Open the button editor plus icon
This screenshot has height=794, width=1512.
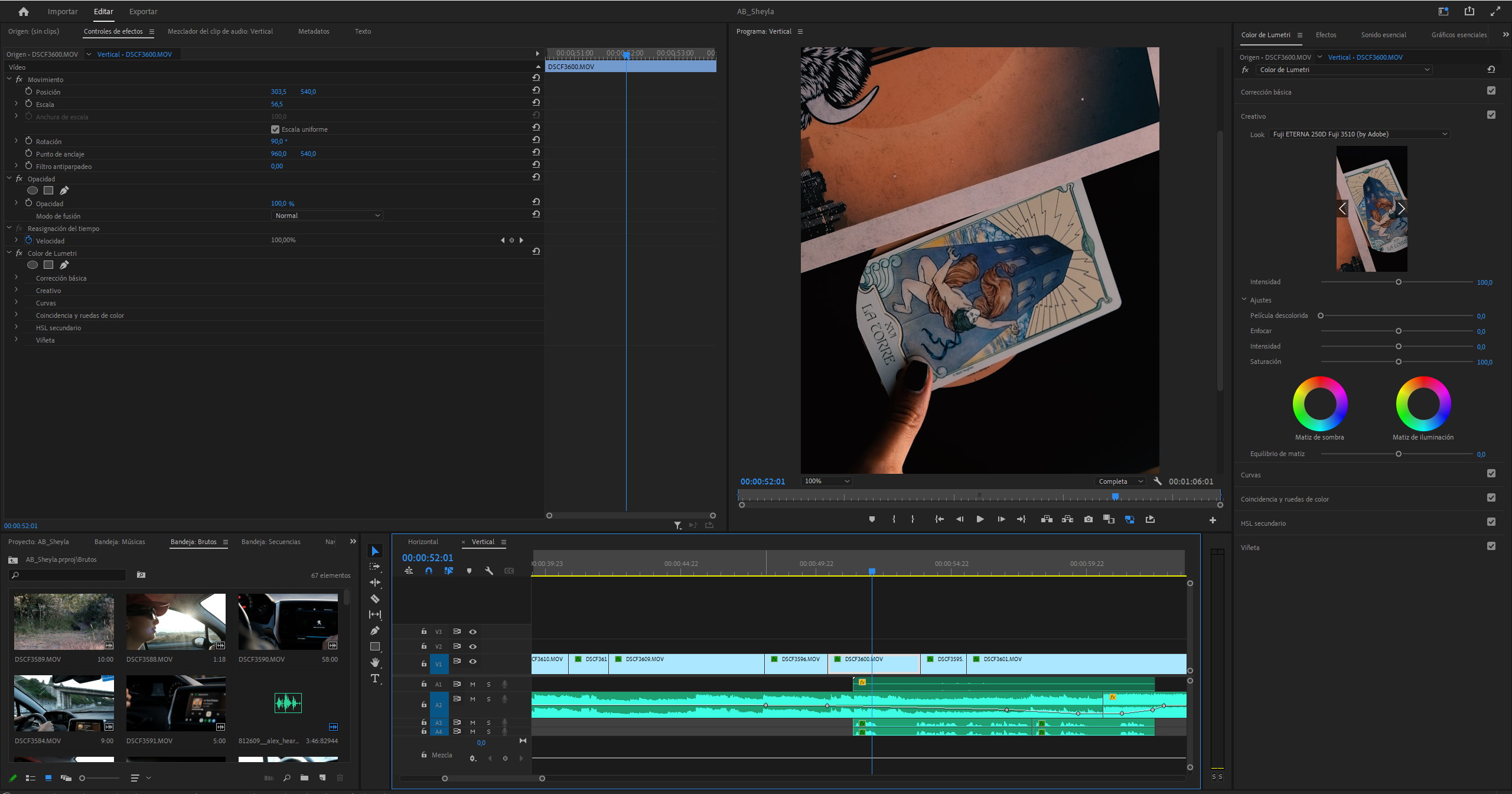(x=1213, y=520)
